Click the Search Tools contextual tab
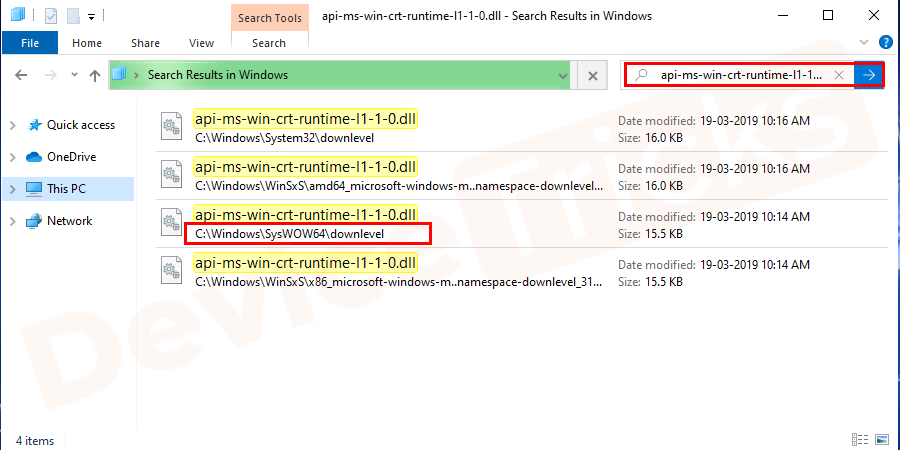The image size is (900, 450). coord(270,18)
